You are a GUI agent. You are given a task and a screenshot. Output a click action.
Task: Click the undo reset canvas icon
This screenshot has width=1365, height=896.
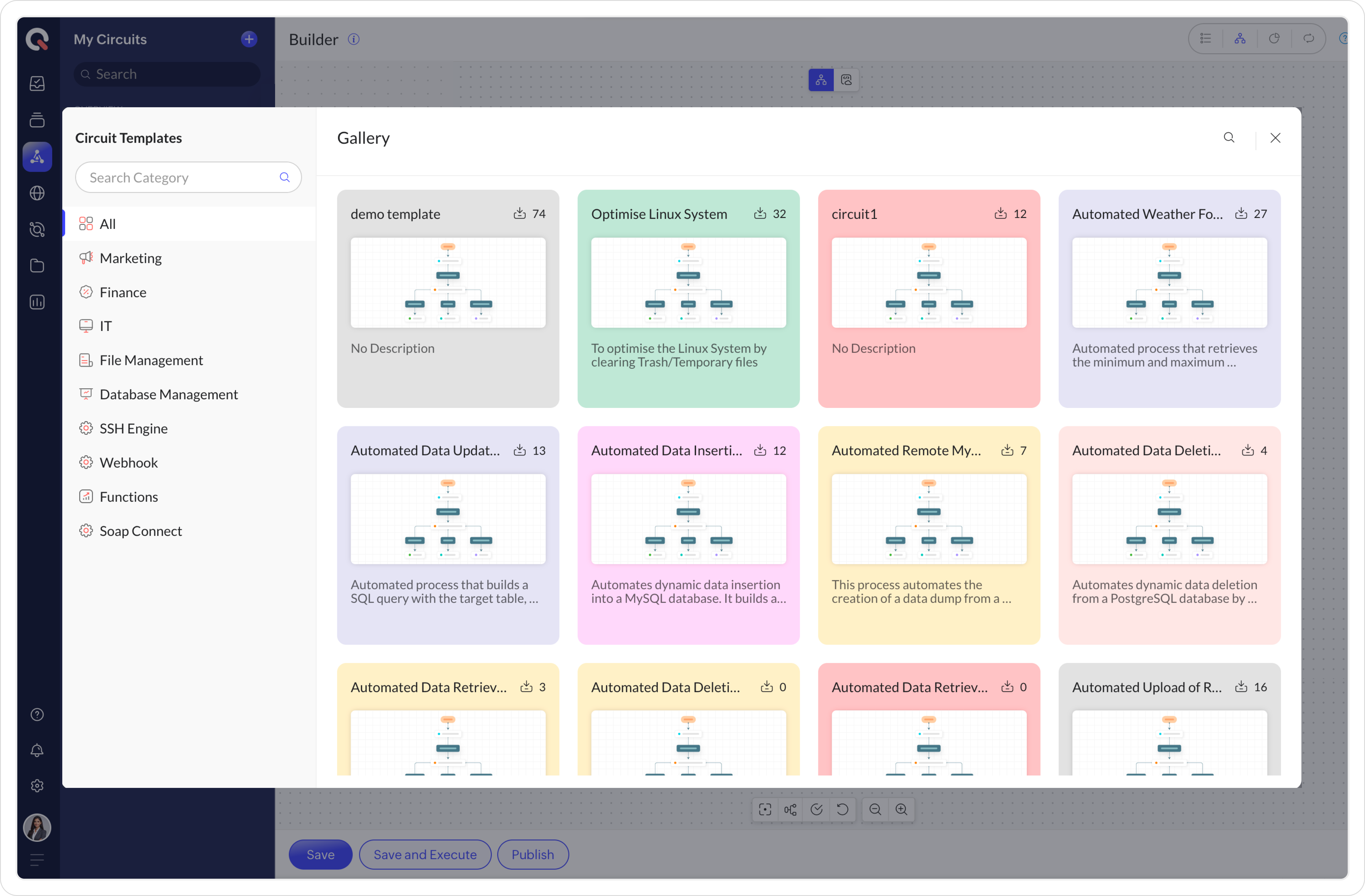pyautogui.click(x=843, y=810)
